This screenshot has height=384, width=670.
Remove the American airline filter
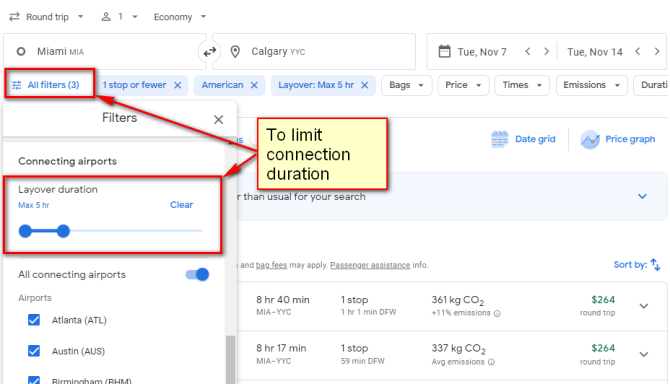254,85
